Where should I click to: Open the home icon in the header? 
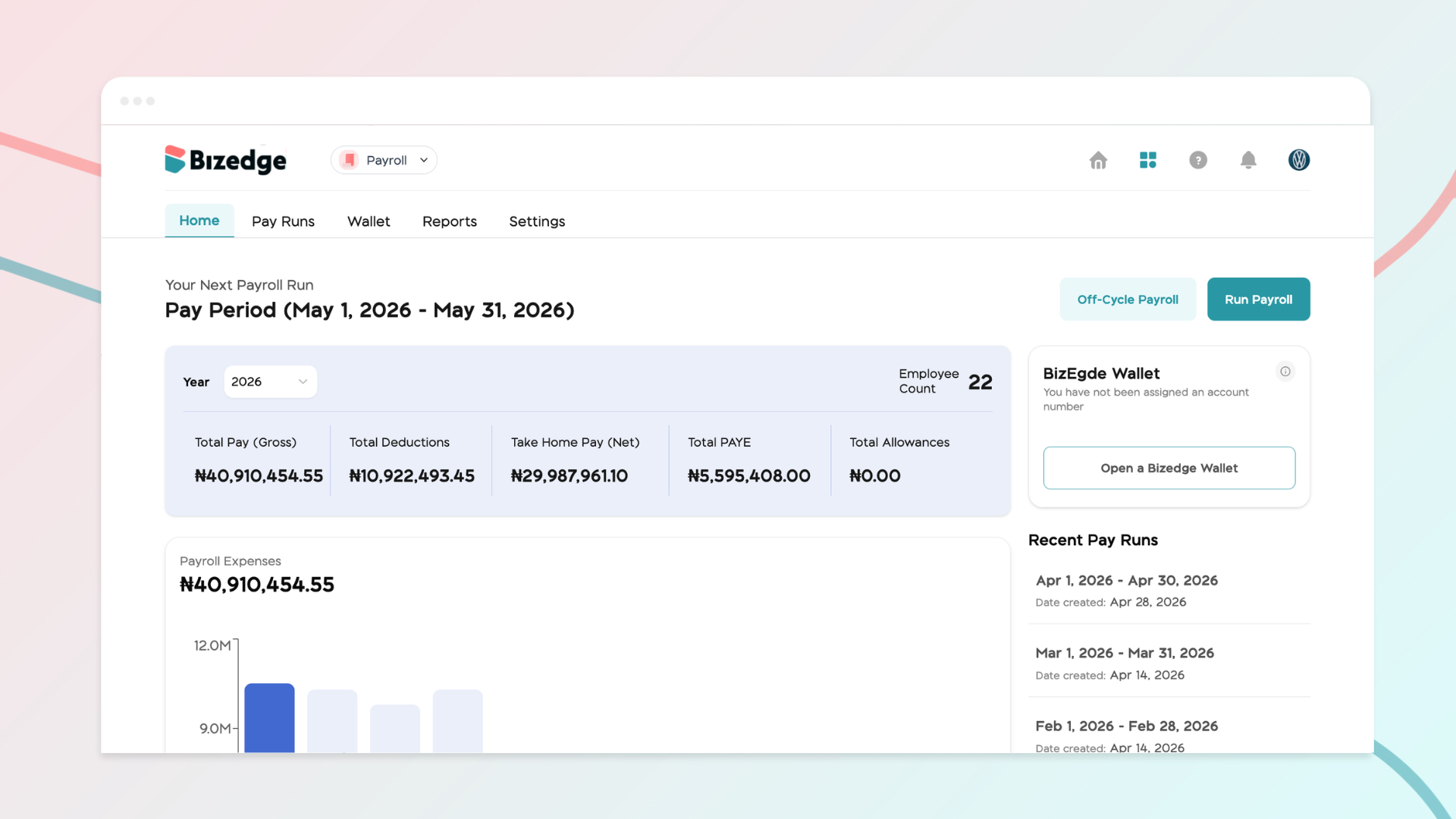pyautogui.click(x=1098, y=160)
